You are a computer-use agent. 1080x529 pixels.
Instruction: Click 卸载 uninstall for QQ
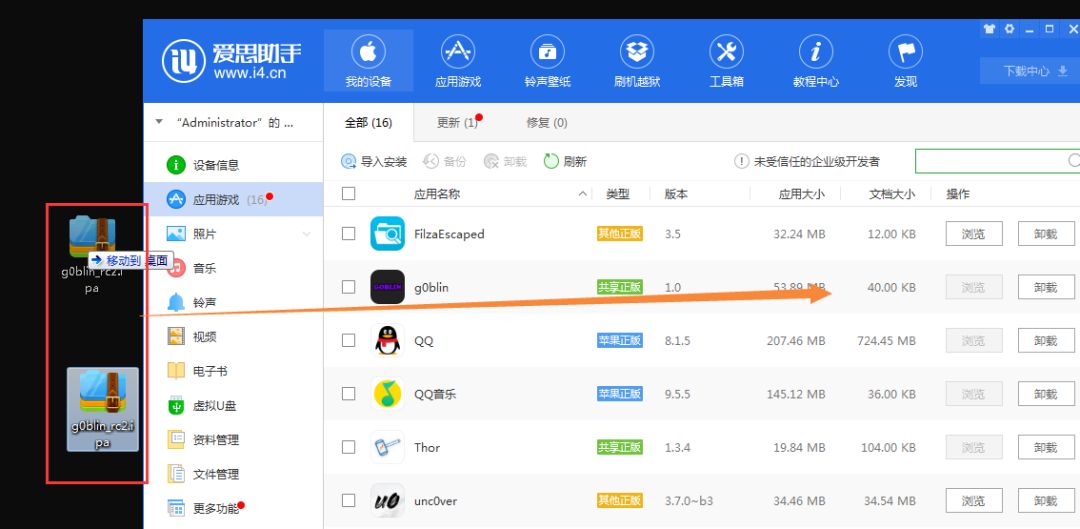coord(1046,340)
